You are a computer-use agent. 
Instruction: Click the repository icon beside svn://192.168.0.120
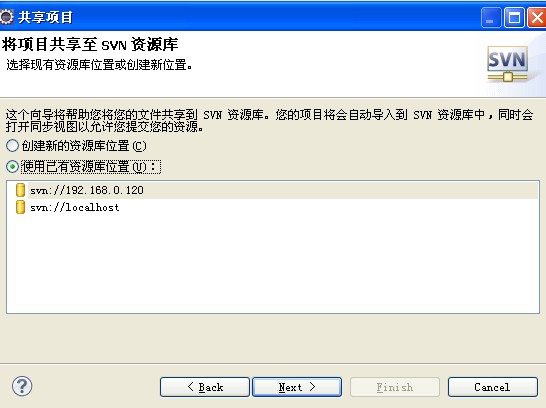(21, 190)
